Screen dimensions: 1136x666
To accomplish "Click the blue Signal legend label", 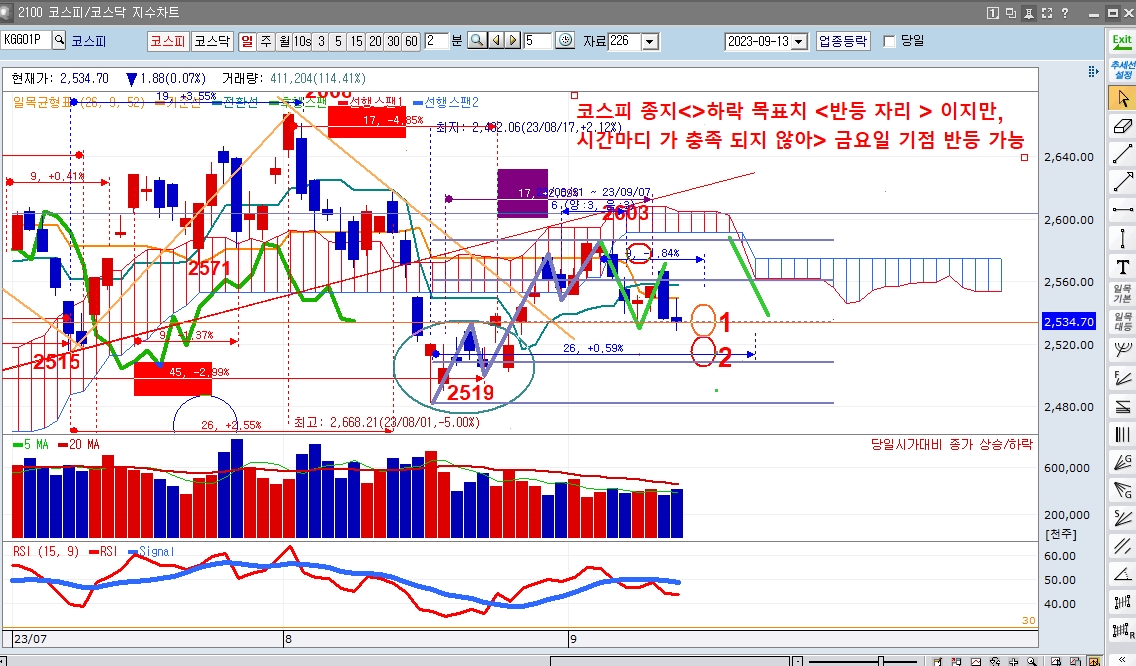I will coord(151,551).
